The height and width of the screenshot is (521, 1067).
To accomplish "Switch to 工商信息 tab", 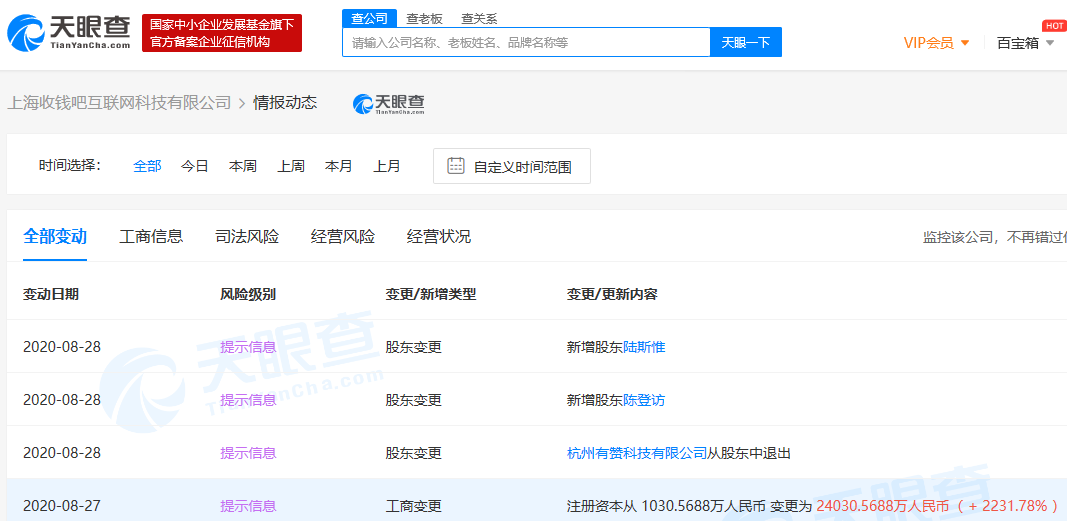I will point(151,237).
